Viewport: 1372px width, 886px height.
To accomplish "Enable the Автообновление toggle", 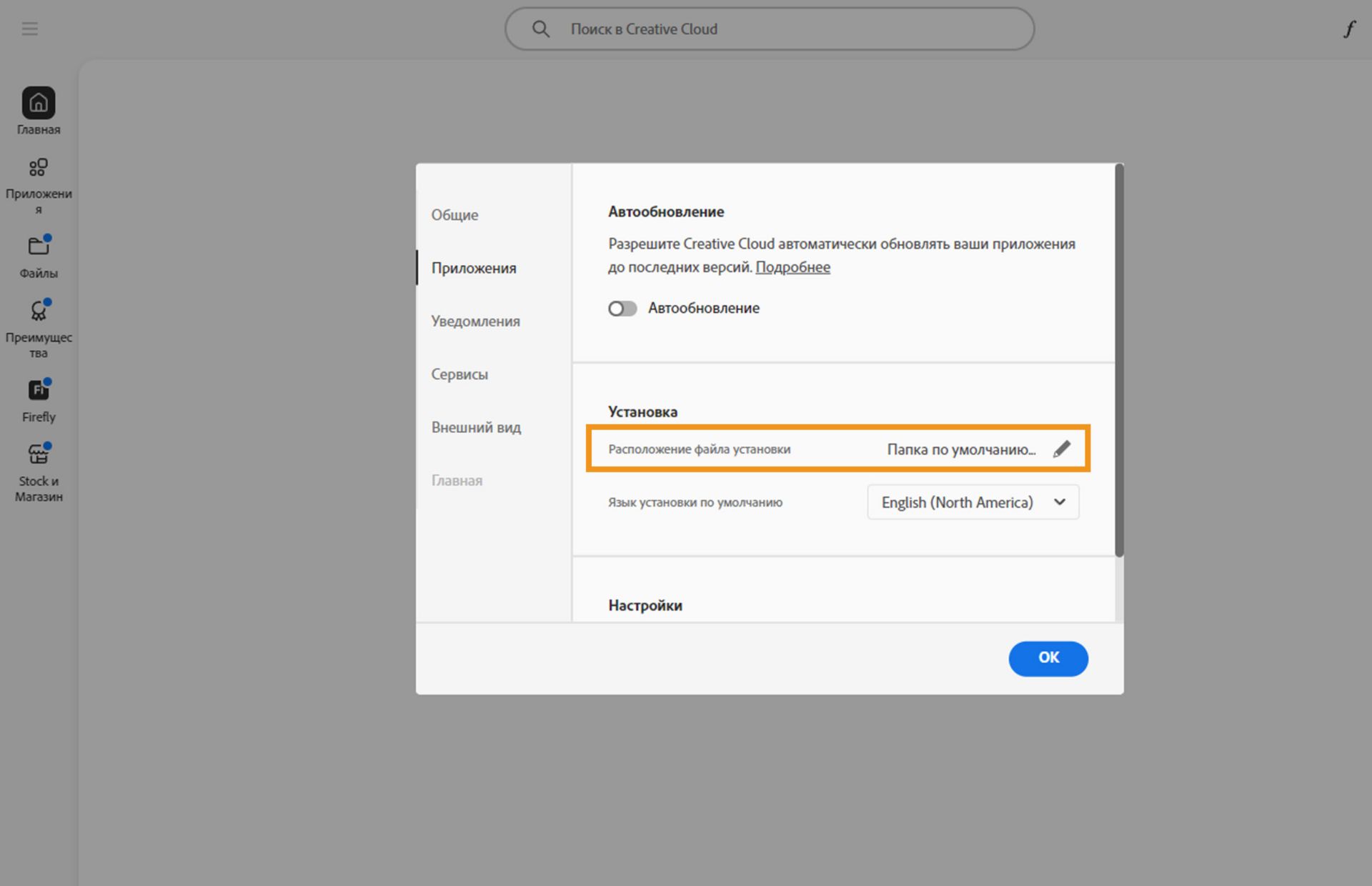I will (622, 309).
